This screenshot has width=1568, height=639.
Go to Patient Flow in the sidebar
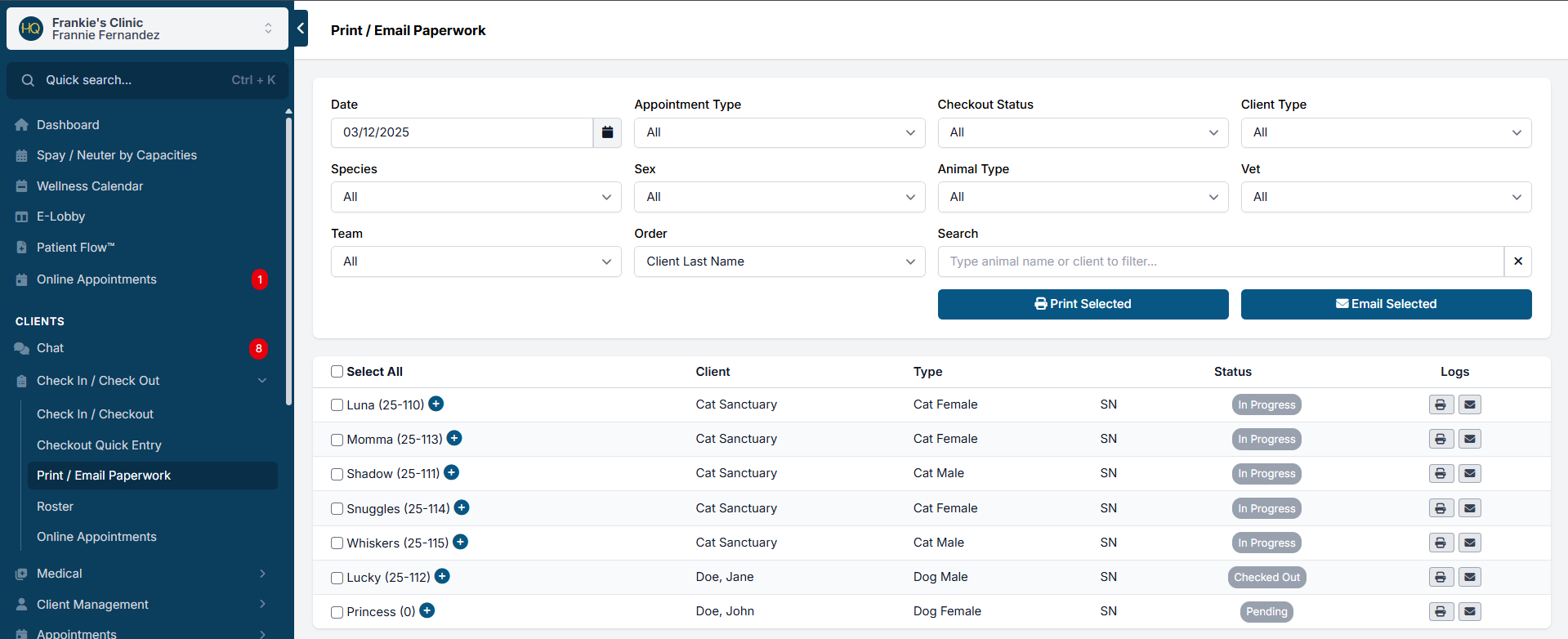click(75, 248)
